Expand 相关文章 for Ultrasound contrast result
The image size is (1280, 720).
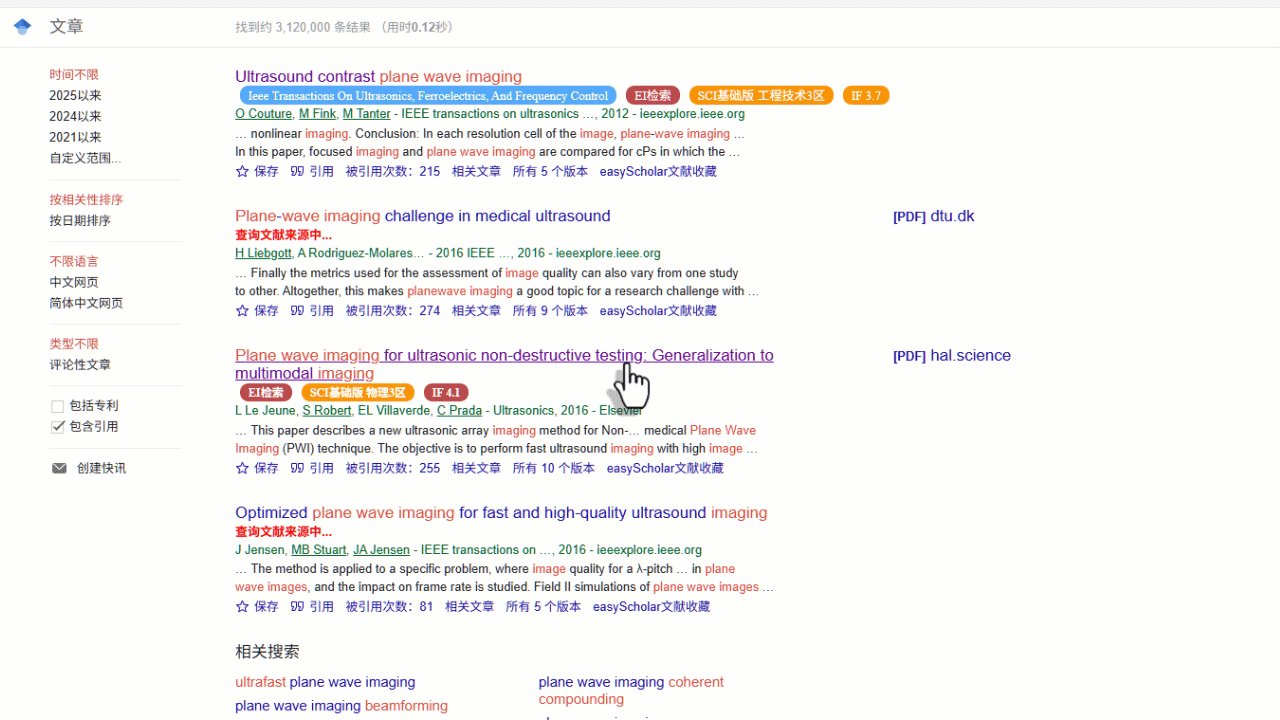(x=476, y=171)
